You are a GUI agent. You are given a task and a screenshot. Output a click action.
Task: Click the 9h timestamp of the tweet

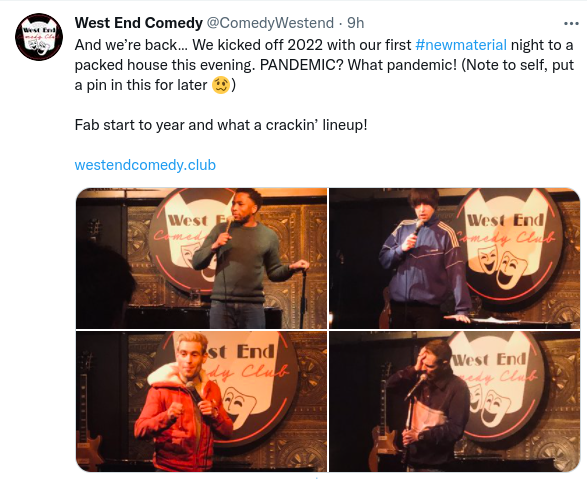click(355, 23)
